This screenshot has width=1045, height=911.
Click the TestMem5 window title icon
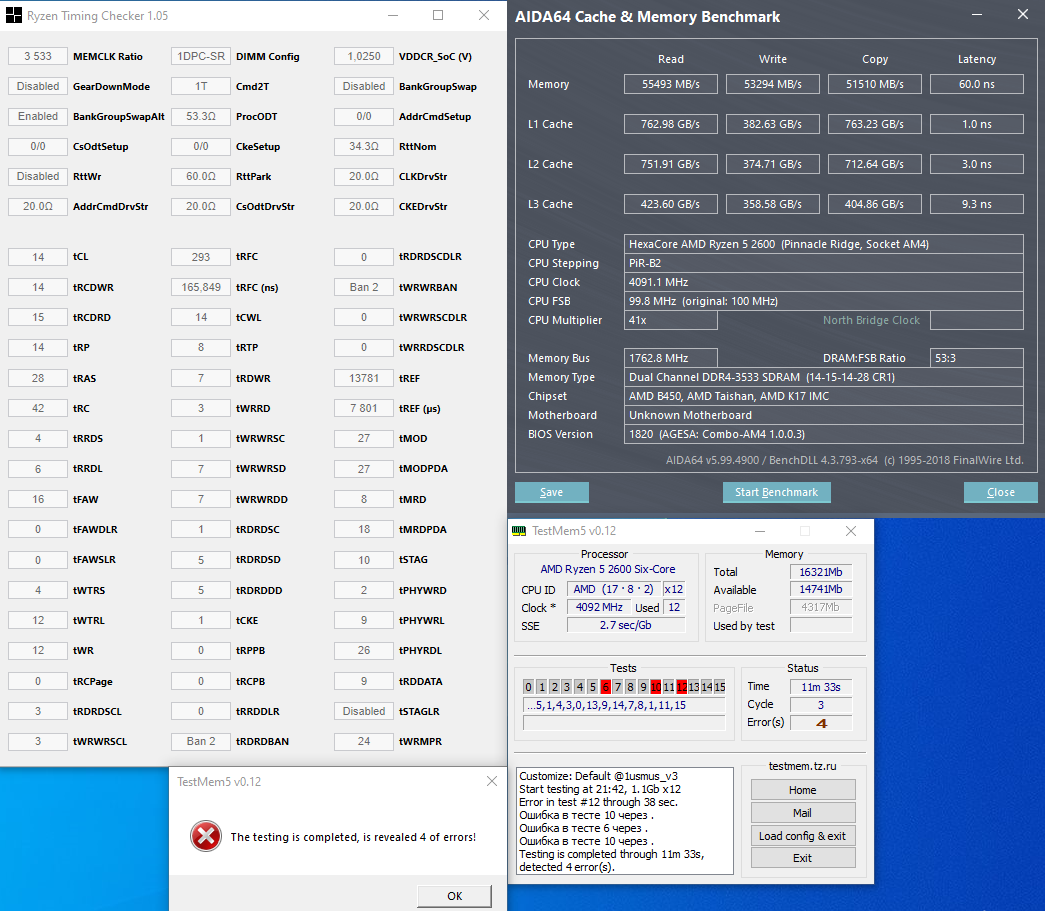pos(519,531)
